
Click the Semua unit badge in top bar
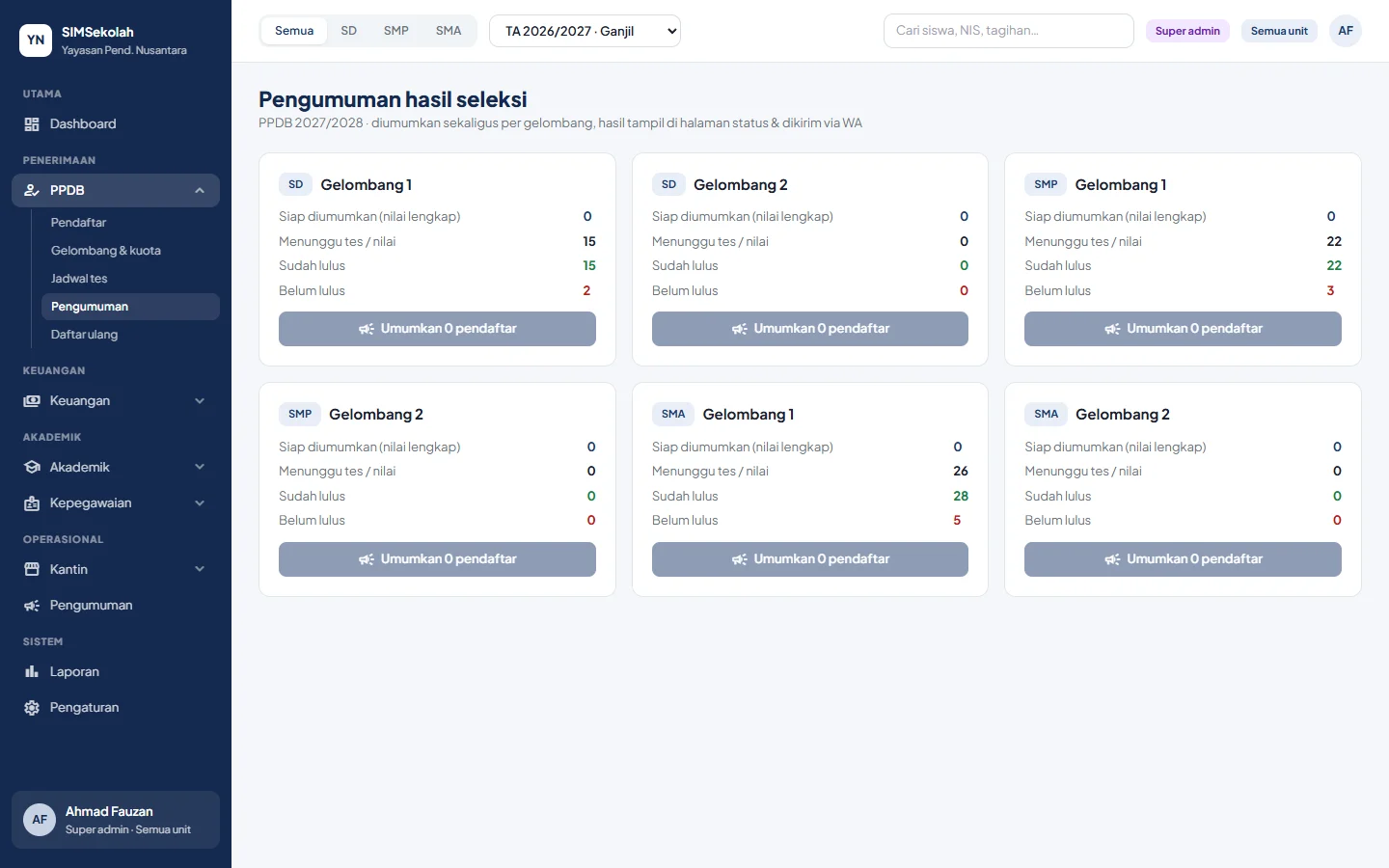(1279, 31)
